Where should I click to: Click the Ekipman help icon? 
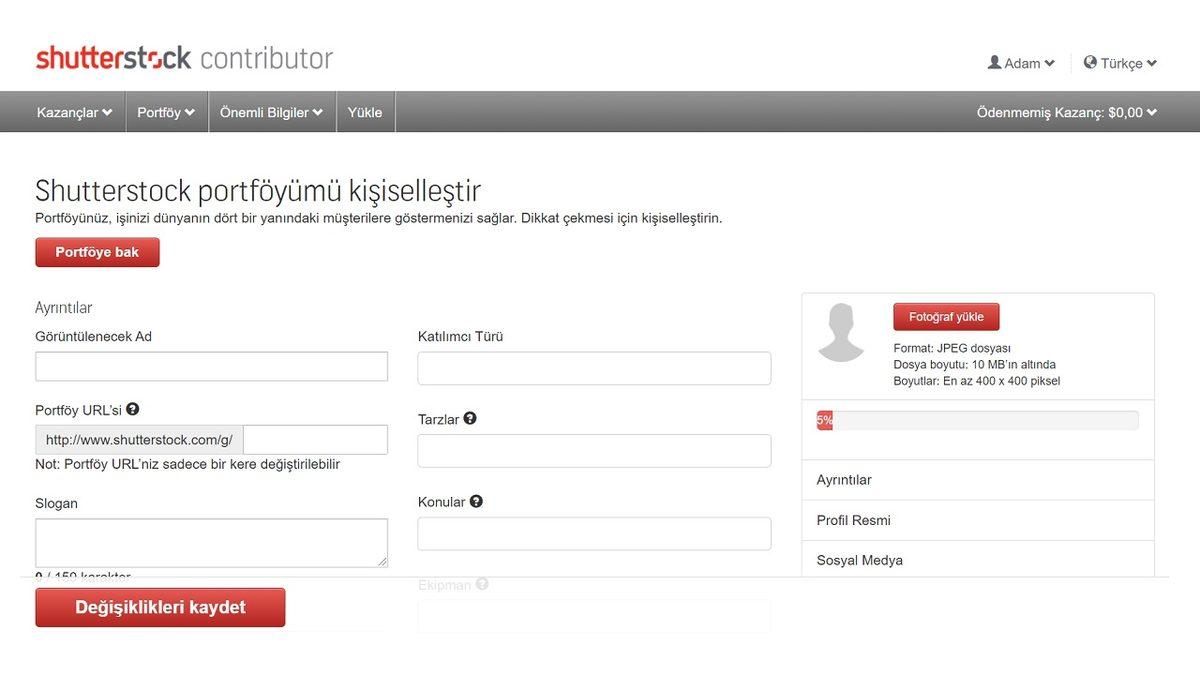[x=483, y=584]
